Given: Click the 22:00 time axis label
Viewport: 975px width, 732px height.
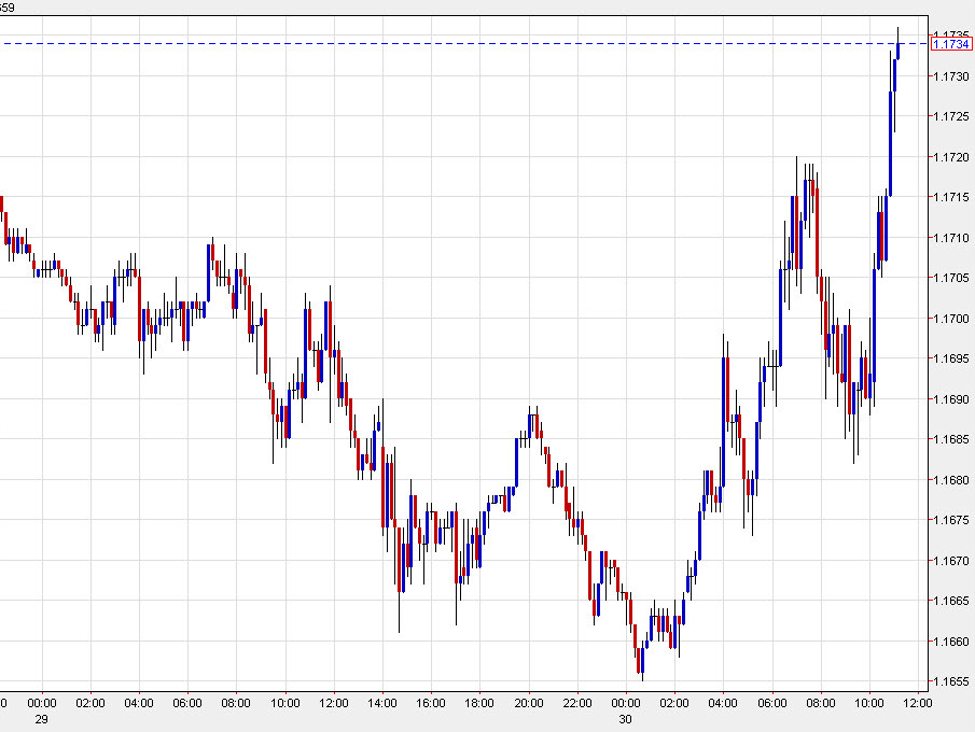Looking at the screenshot, I should pos(577,703).
